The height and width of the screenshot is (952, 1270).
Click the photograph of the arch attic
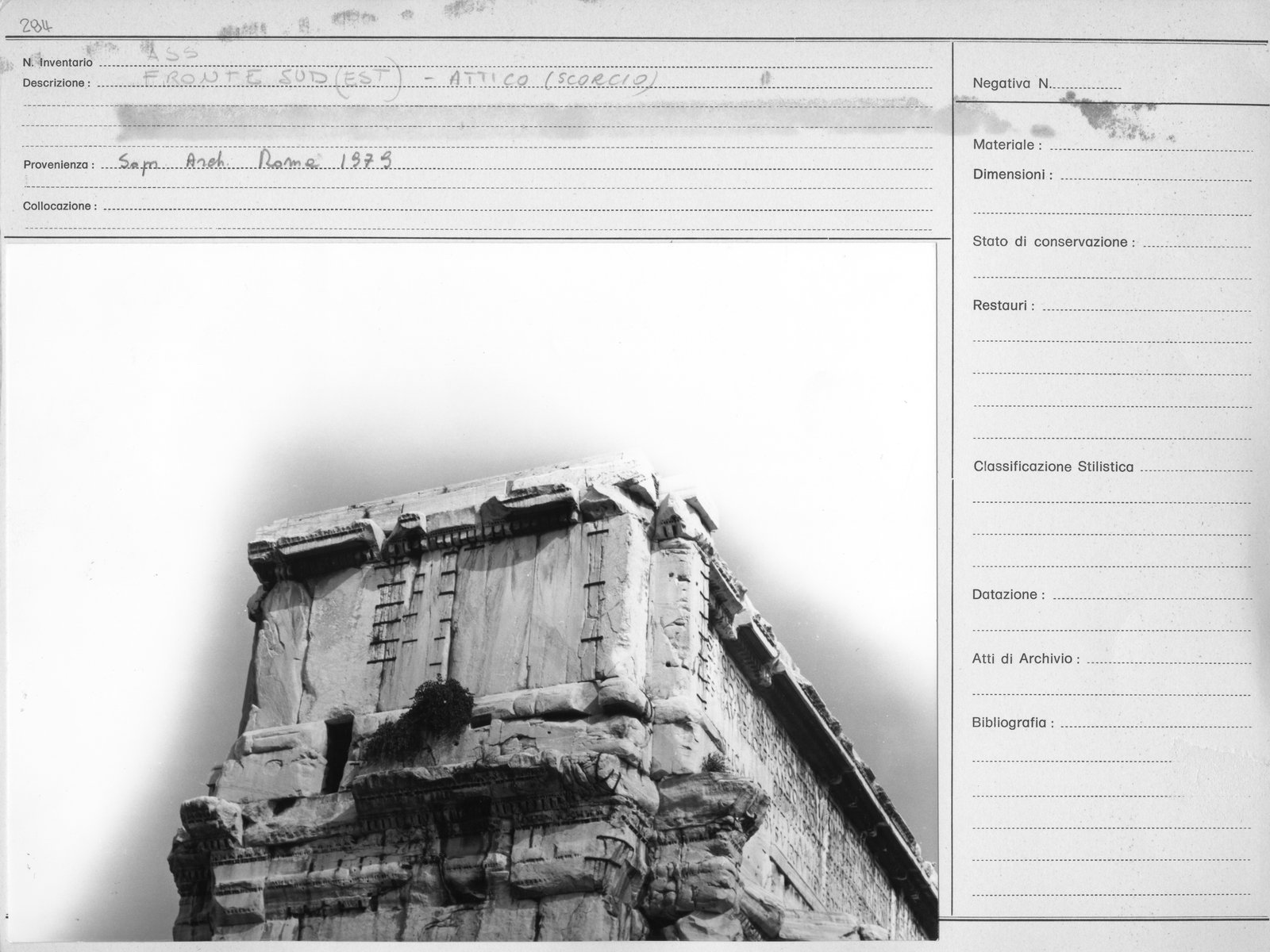[471, 592]
